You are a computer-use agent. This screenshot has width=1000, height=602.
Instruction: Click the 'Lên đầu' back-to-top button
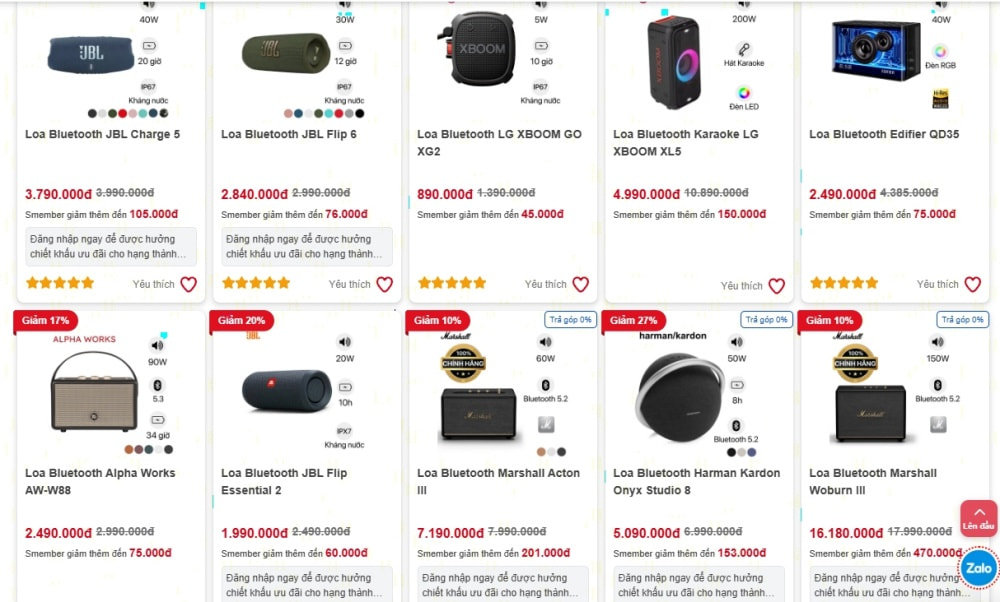click(x=979, y=518)
